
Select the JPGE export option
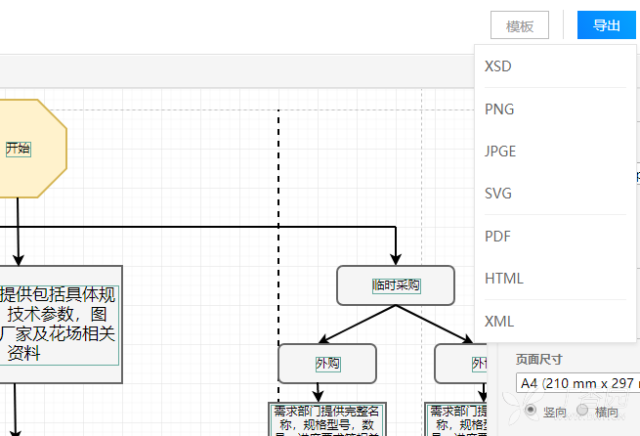point(501,151)
